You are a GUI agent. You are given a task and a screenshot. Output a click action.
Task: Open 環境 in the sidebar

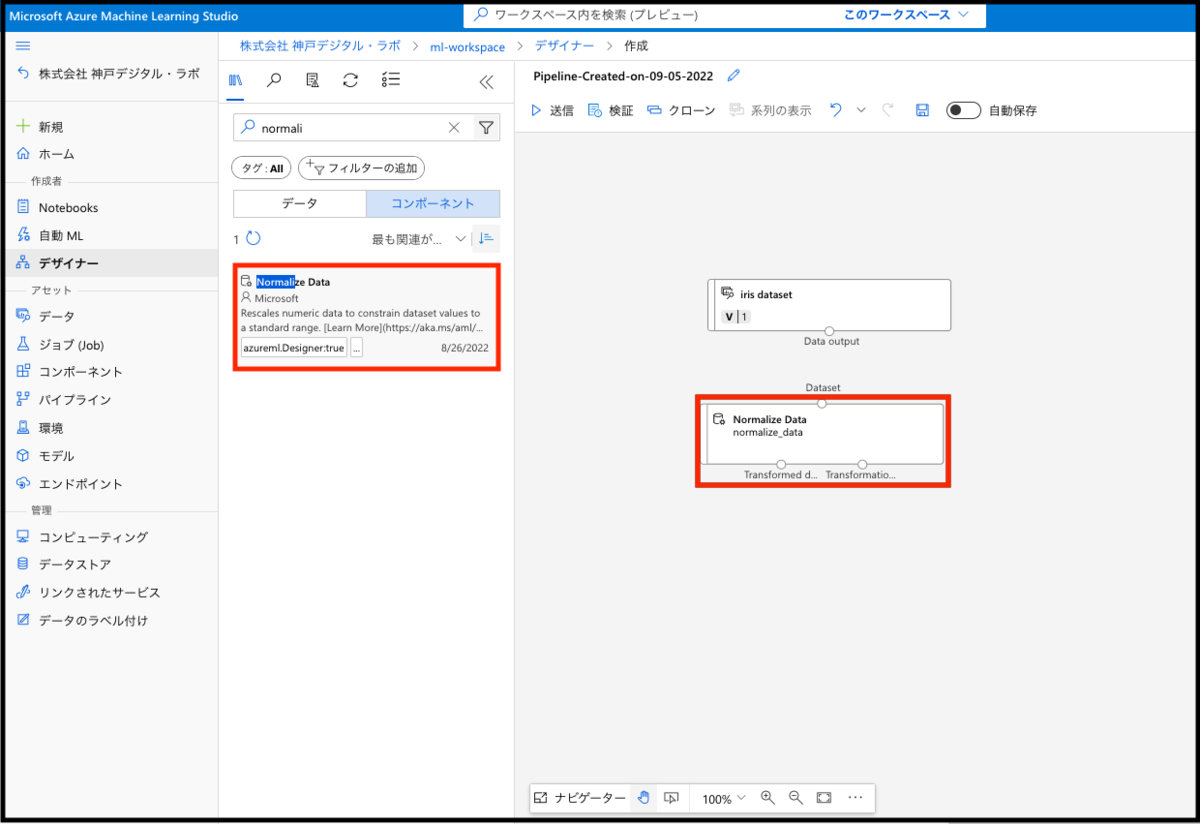click(40, 428)
